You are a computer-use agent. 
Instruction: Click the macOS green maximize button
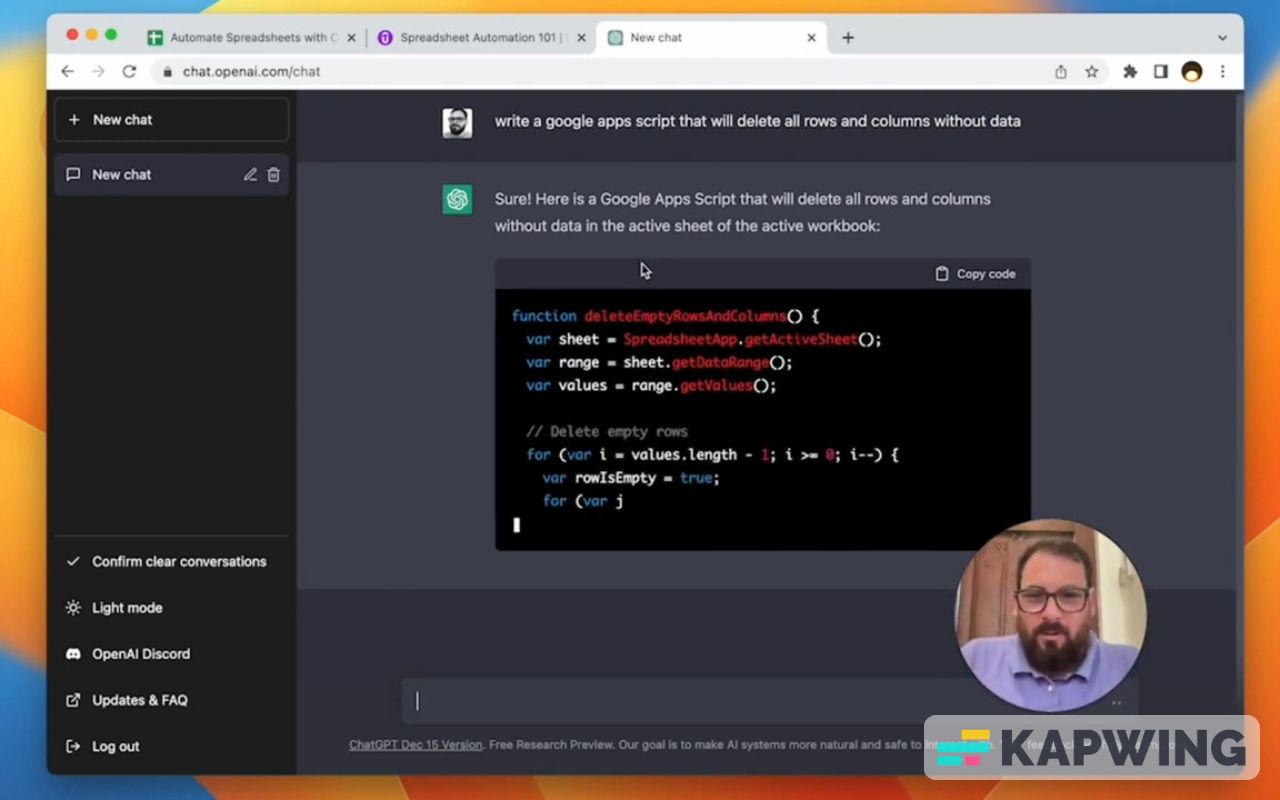[111, 34]
